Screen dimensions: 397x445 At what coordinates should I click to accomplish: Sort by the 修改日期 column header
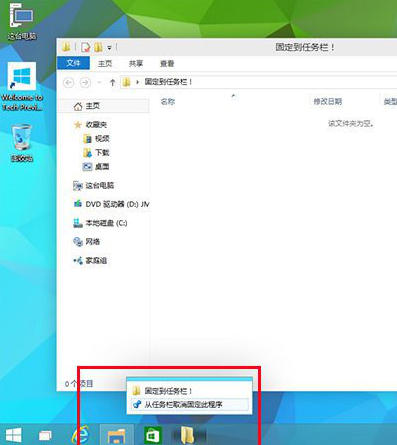click(327, 101)
